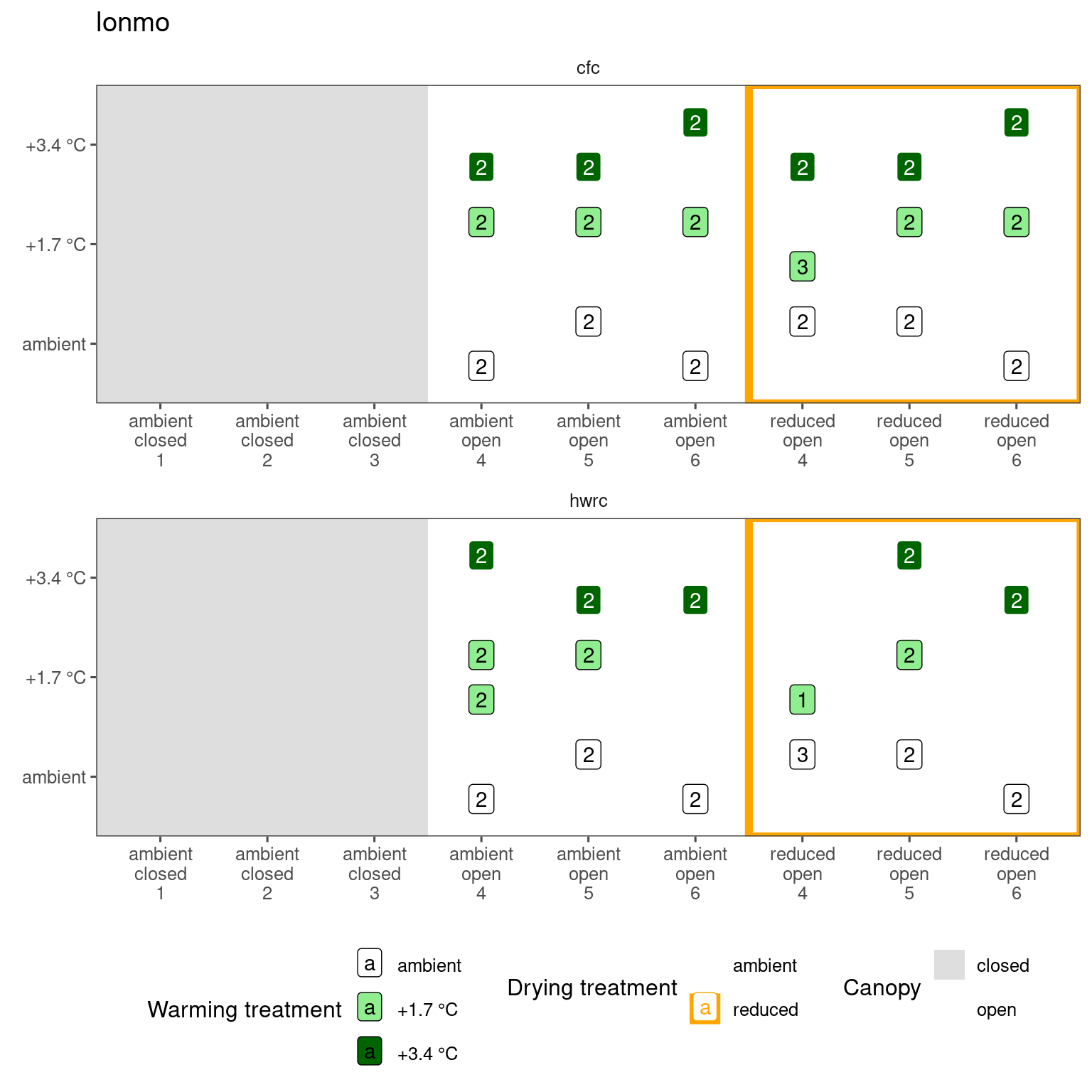Click the ambient warming legend key
The height and width of the screenshot is (1092, 1092).
pyautogui.click(x=370, y=963)
